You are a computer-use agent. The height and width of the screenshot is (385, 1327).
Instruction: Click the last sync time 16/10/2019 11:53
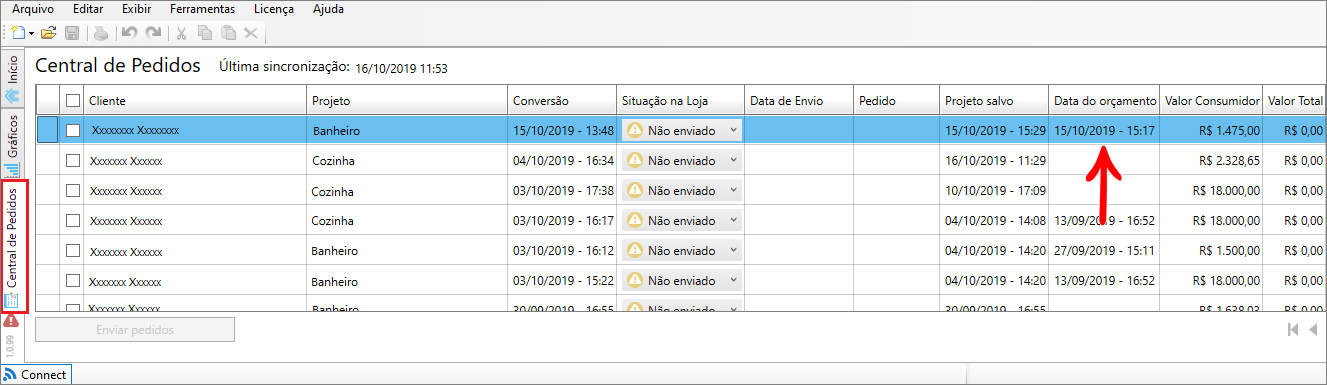tap(401, 69)
